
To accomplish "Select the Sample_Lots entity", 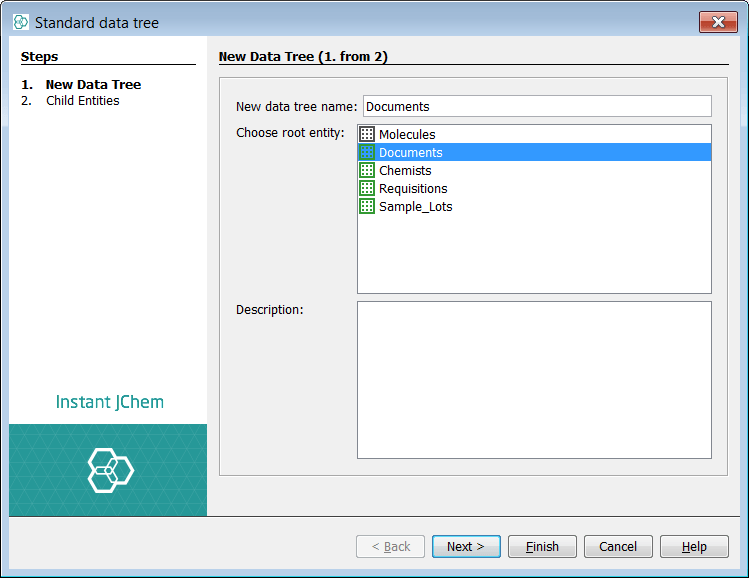I will (x=415, y=206).
